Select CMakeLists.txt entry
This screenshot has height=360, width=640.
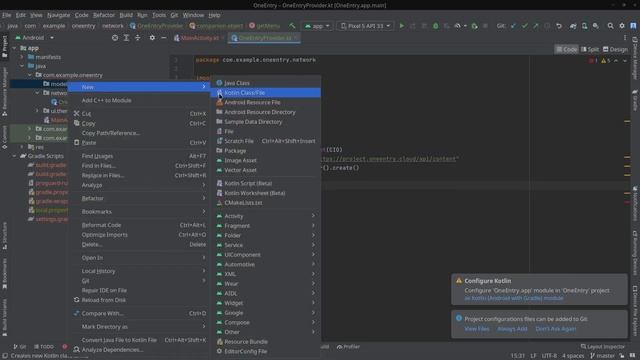point(265,203)
